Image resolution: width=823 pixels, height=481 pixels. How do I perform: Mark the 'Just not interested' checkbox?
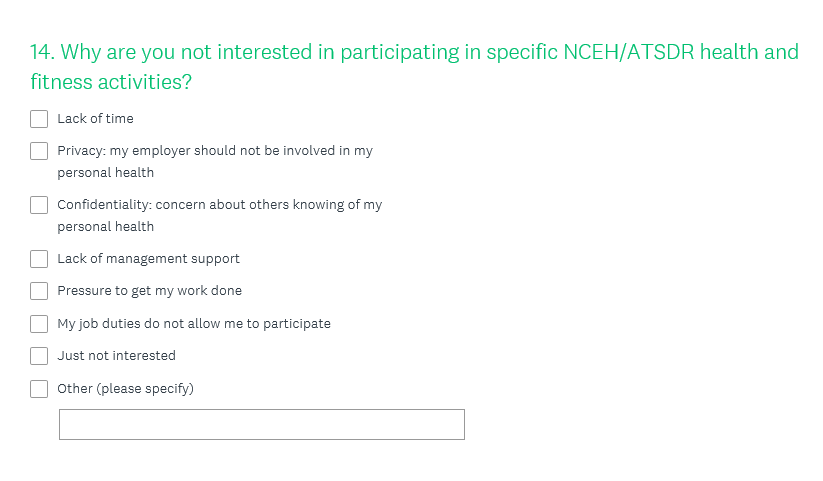(39, 356)
